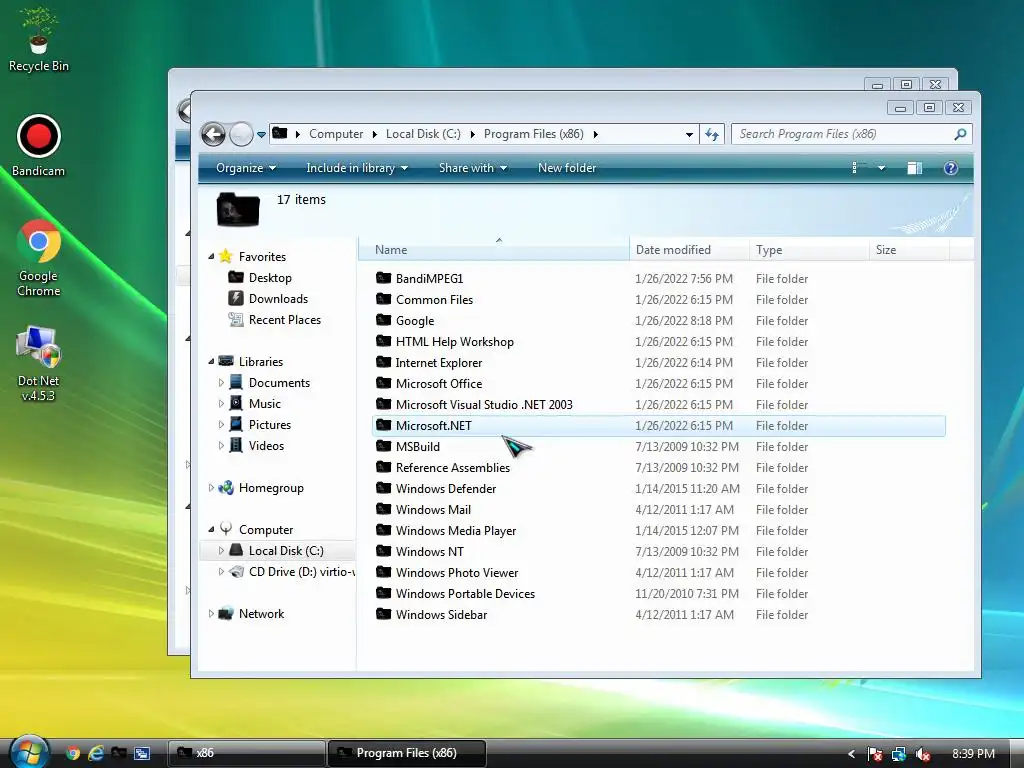Show hidden tray icons arrow
Viewport: 1024px width, 768px height.
click(851, 754)
